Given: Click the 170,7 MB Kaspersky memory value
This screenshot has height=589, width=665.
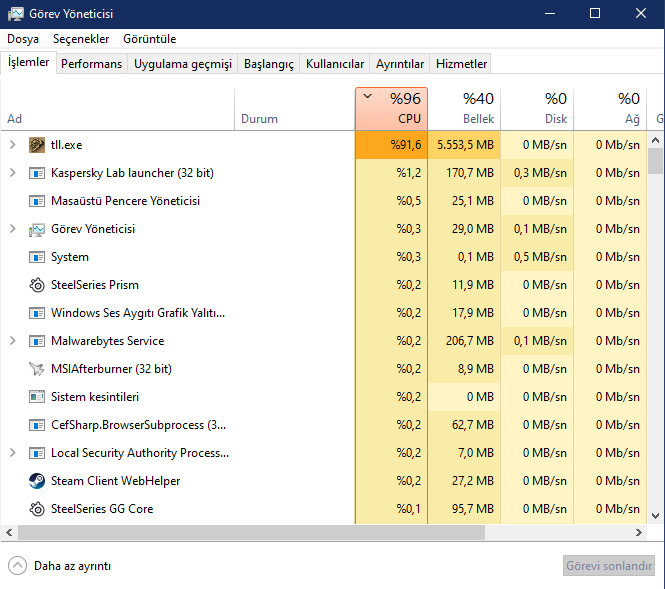Looking at the screenshot, I should tap(470, 173).
